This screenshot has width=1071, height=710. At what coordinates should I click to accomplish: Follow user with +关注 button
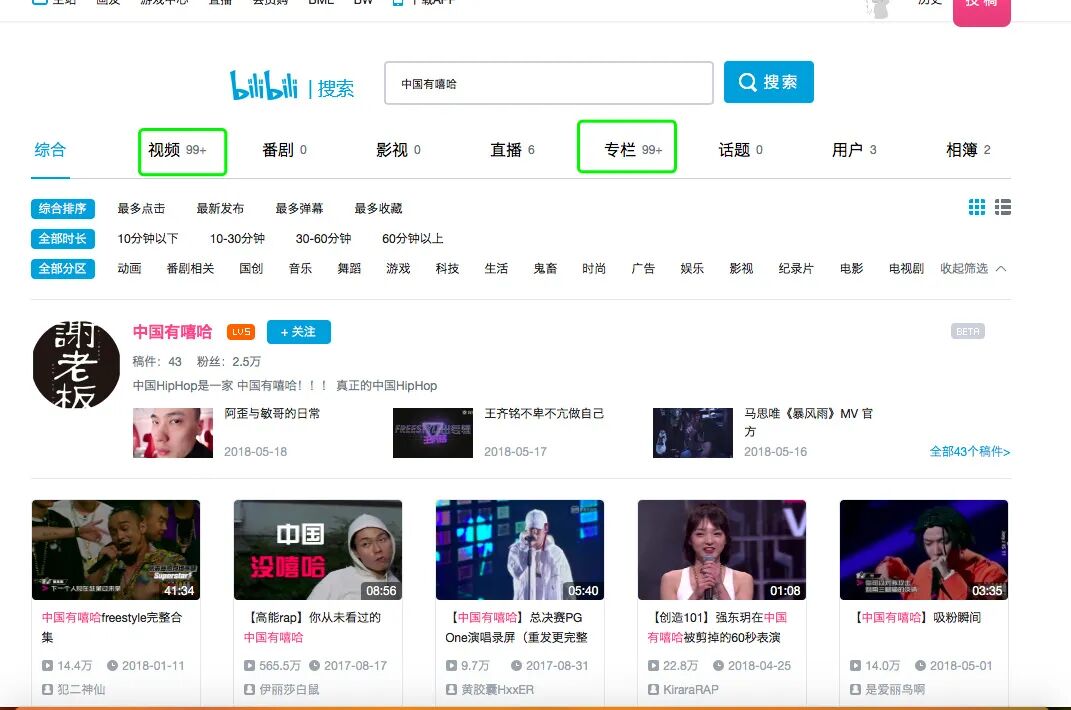298,331
